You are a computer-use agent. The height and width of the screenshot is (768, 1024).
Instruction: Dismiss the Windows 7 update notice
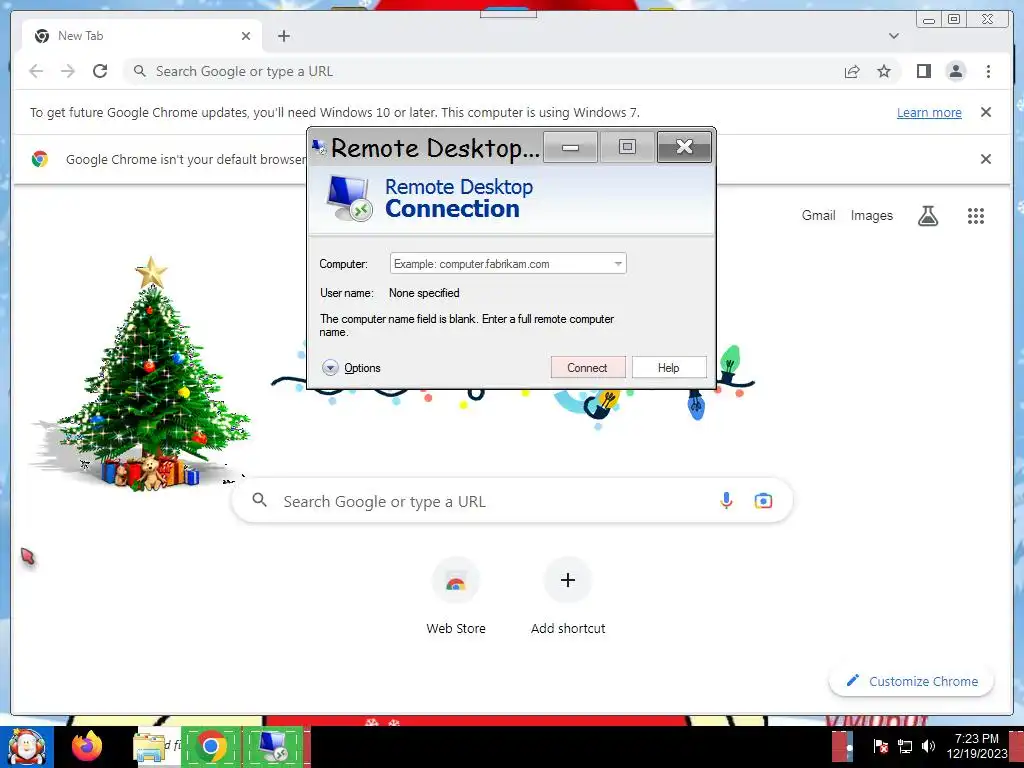[x=986, y=112]
